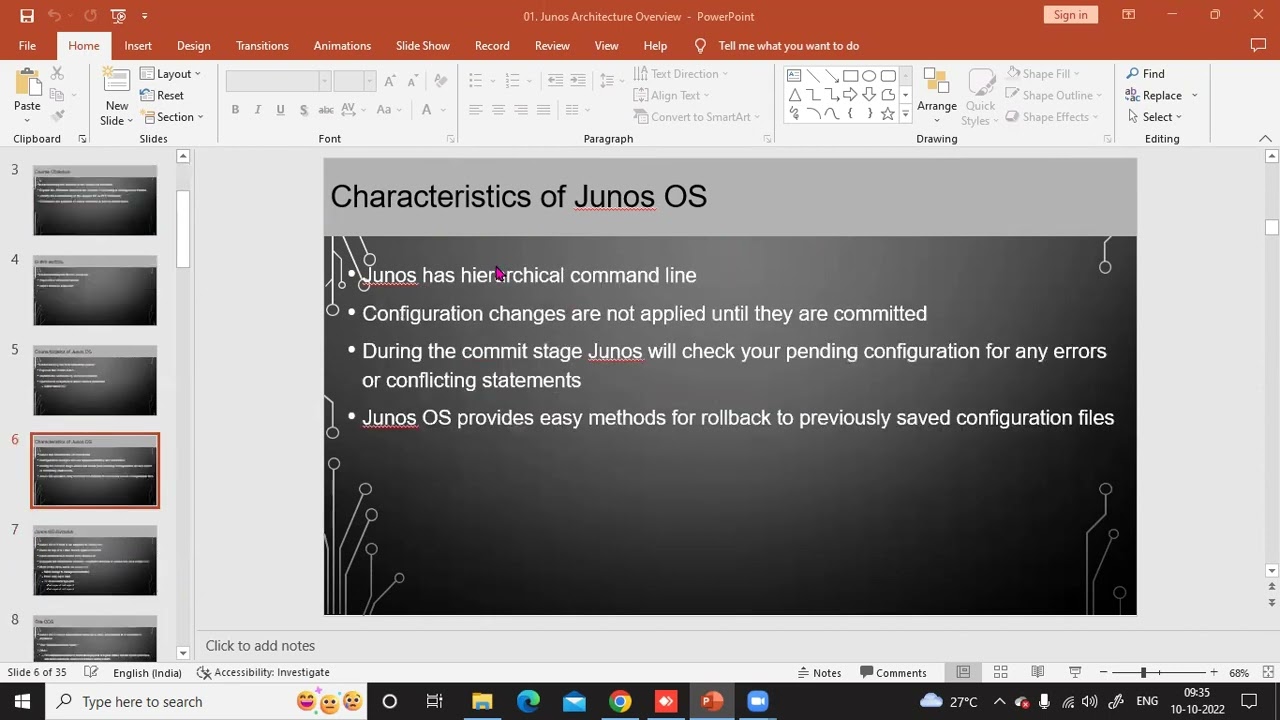Toggle Italic formatting
Image resolution: width=1280 pixels, height=720 pixels.
point(258,110)
